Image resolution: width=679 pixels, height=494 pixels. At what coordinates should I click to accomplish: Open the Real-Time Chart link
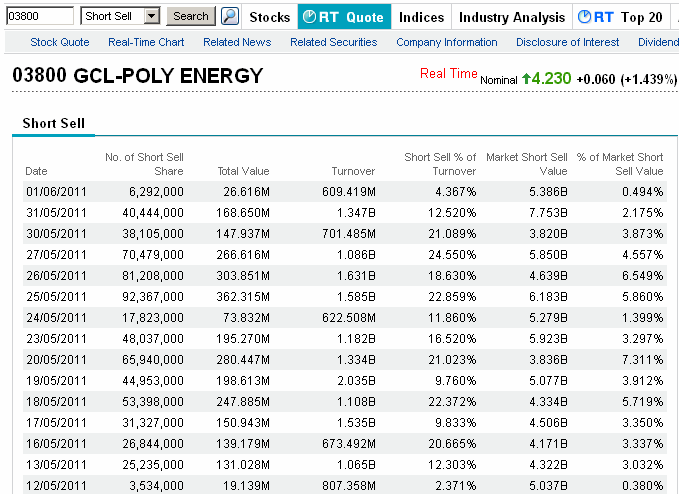(146, 42)
